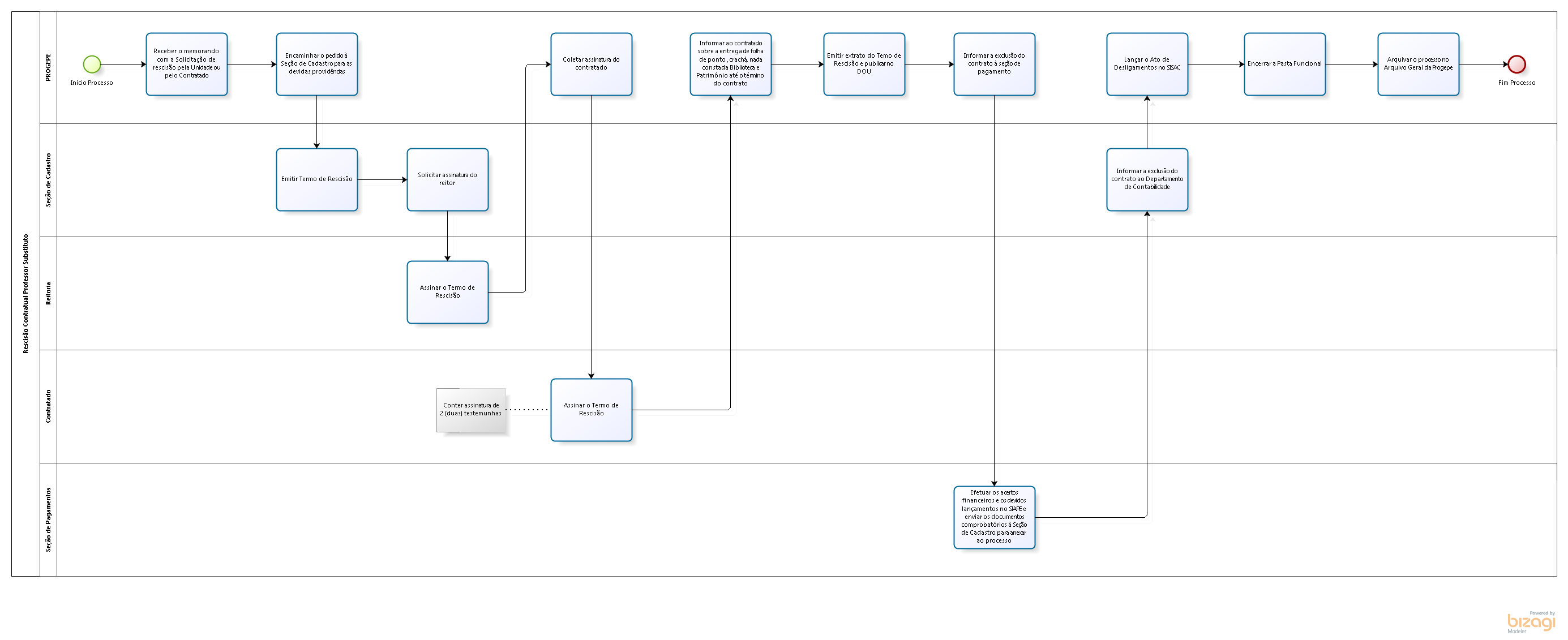Click the Bizagi Modeler logo
Viewport: 1568px width, 640px height.
(x=1530, y=622)
